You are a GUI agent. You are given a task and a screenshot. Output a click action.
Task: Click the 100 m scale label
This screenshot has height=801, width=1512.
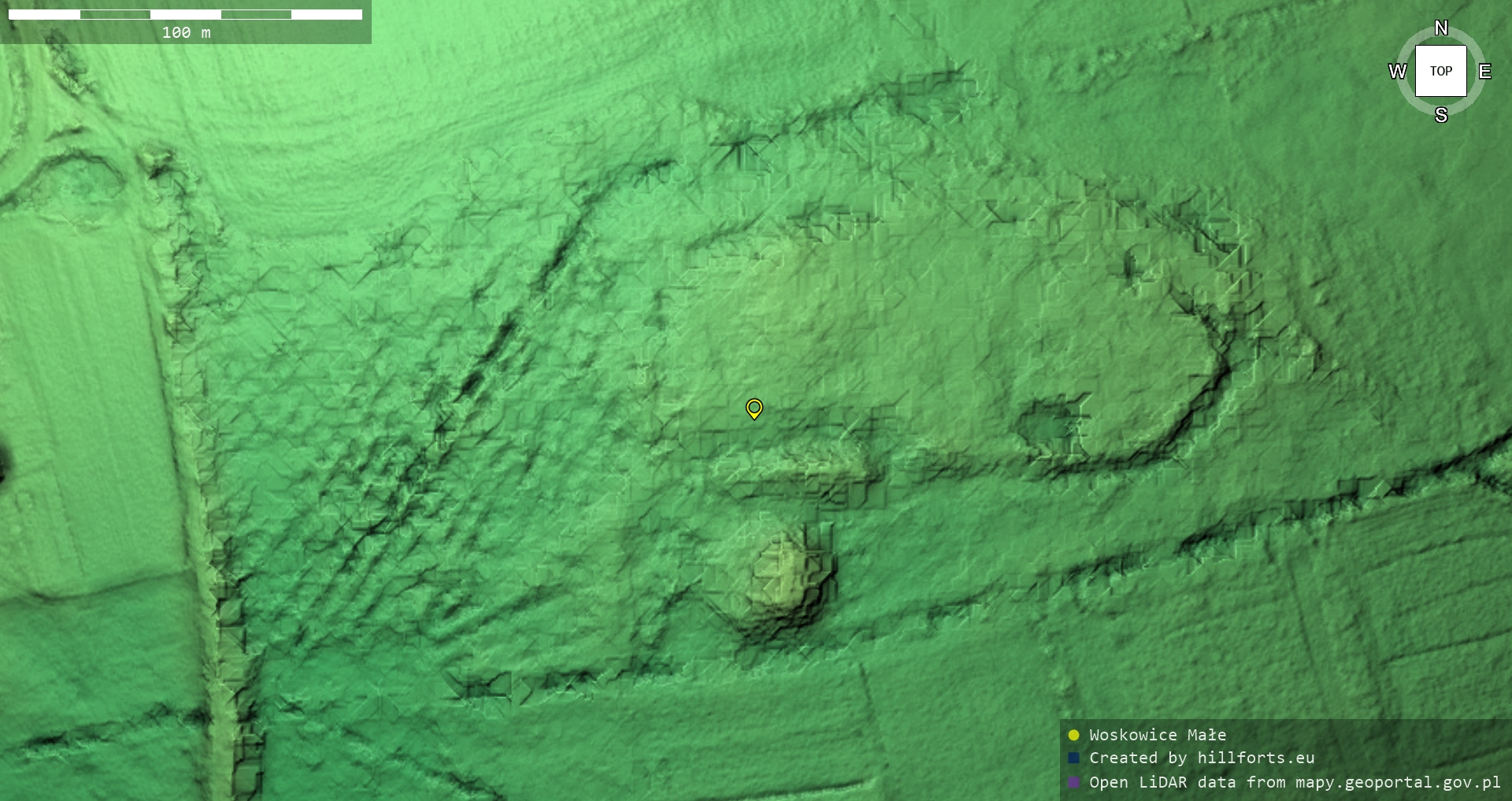pyautogui.click(x=186, y=32)
